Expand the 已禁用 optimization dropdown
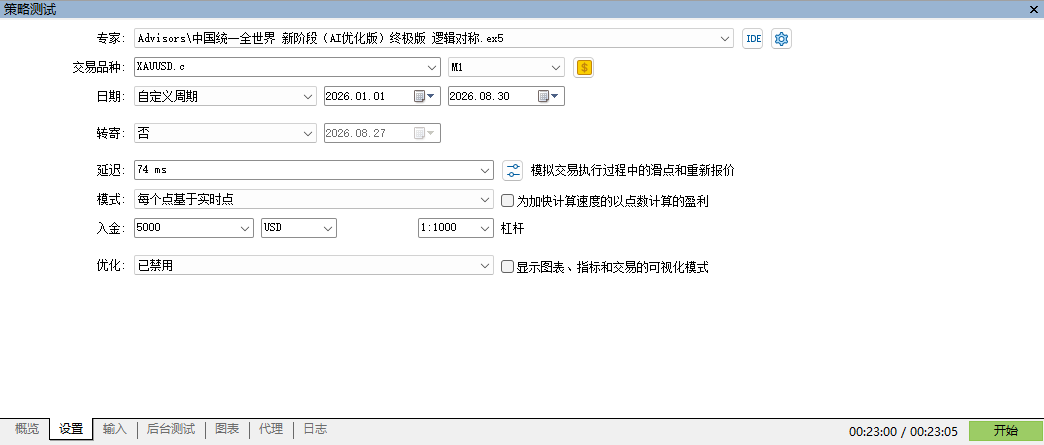This screenshot has width=1044, height=445. pyautogui.click(x=485, y=265)
